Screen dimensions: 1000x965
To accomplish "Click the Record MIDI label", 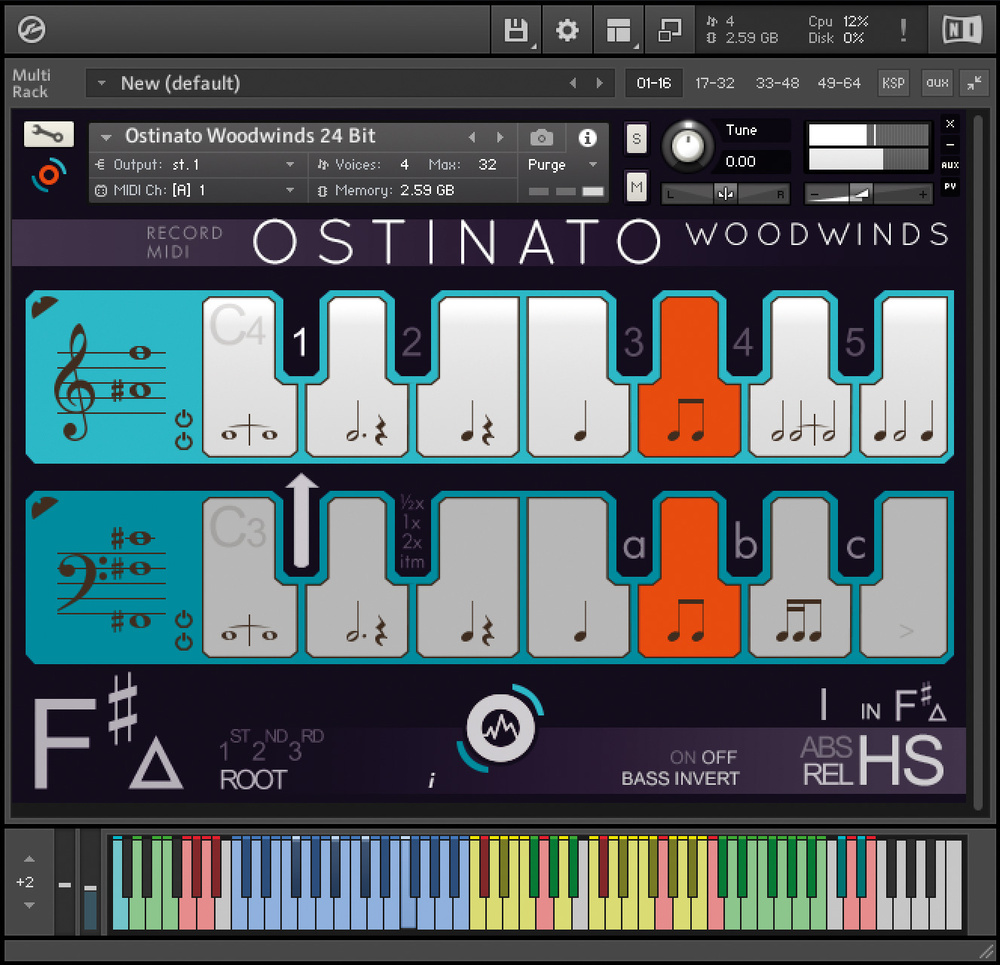I will coord(184,242).
